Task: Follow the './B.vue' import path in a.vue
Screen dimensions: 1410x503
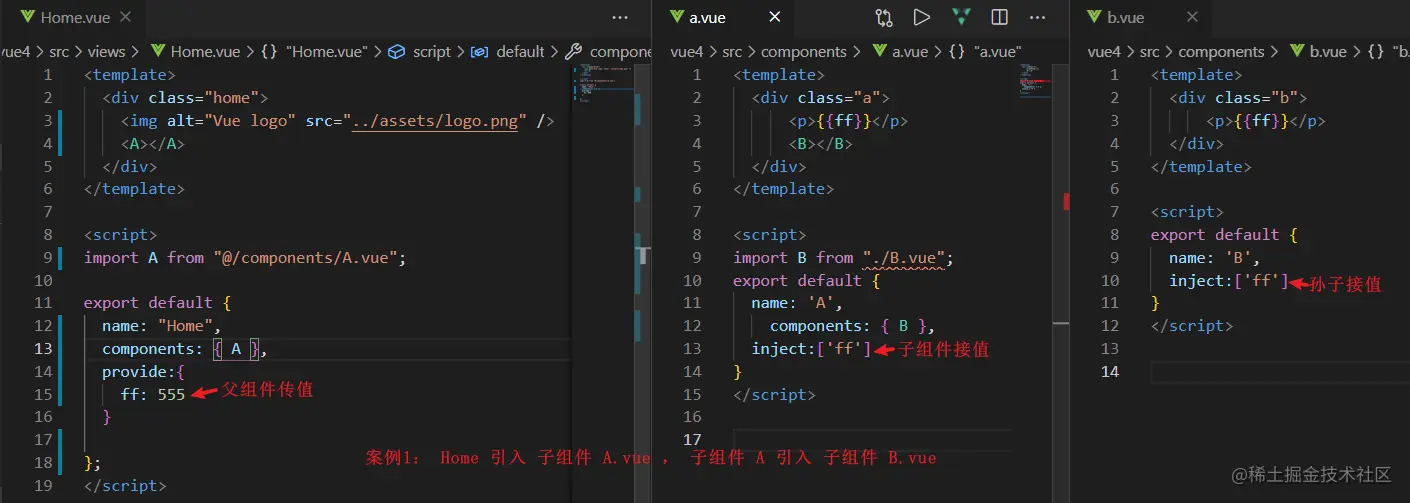Action: pyautogui.click(x=903, y=258)
